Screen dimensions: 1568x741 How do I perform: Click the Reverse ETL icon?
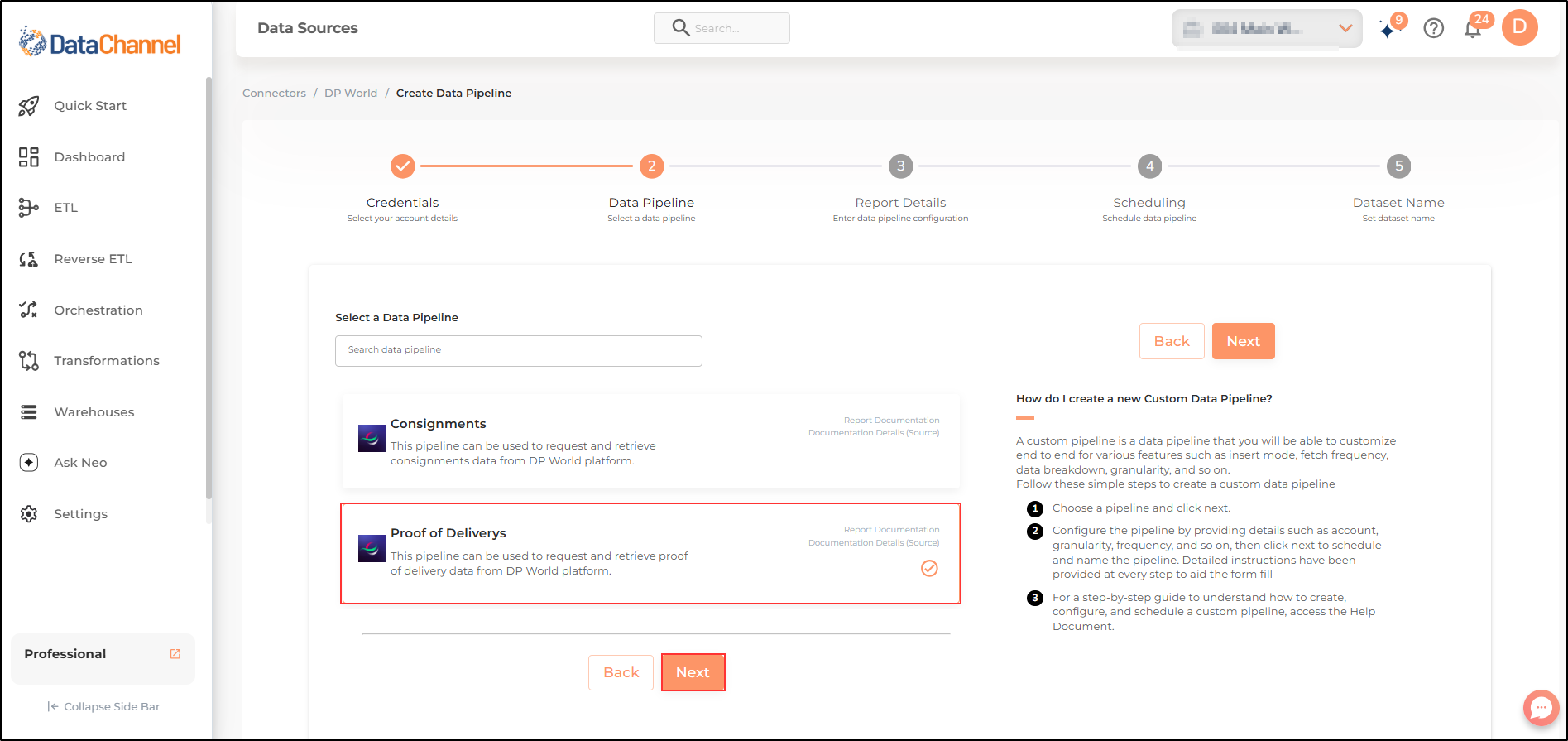[29, 259]
